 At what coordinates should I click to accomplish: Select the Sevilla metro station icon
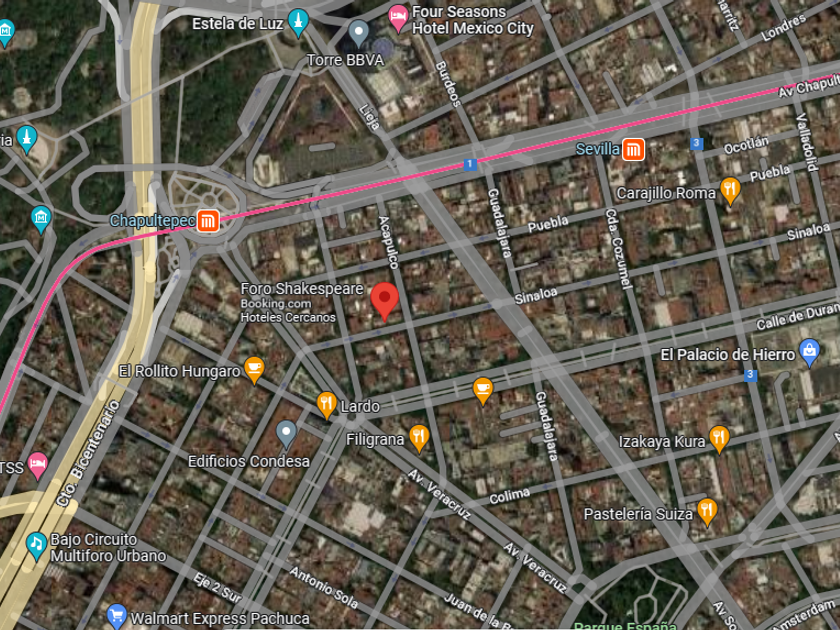coord(633,149)
